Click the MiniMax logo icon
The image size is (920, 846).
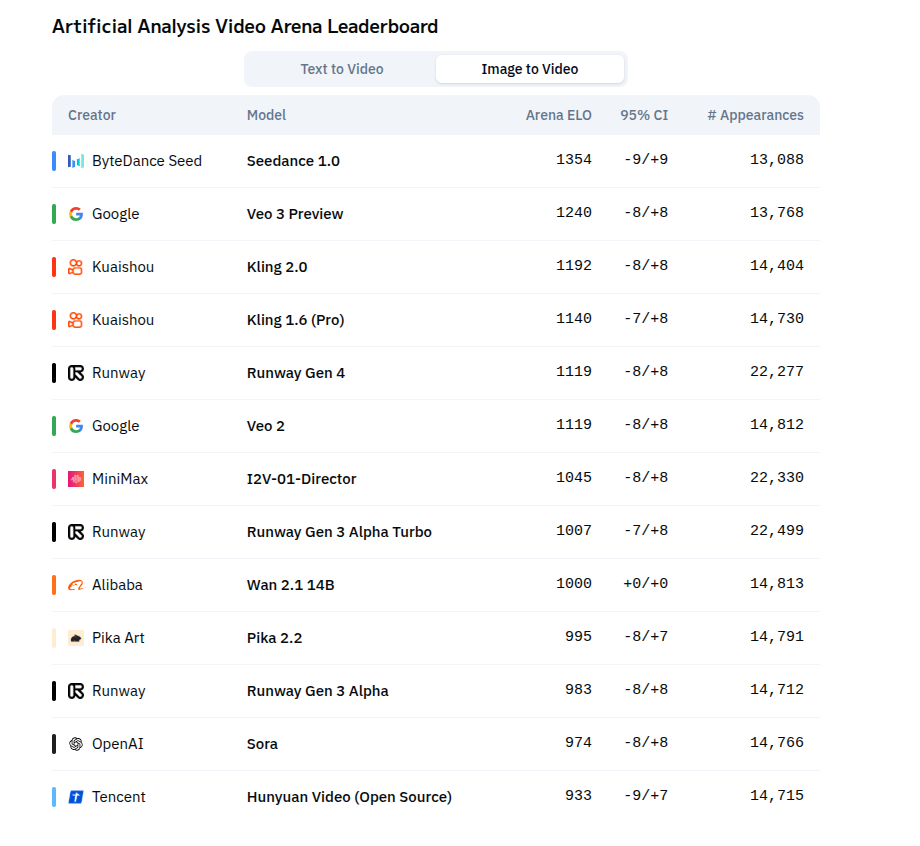(x=76, y=479)
